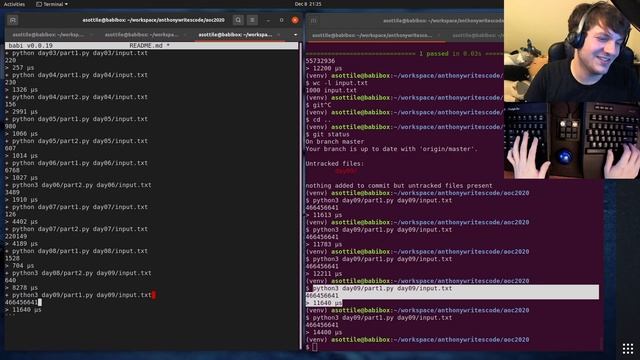Click the keyboard camera overlay
This screenshot has width=640, height=360.
tap(572, 140)
